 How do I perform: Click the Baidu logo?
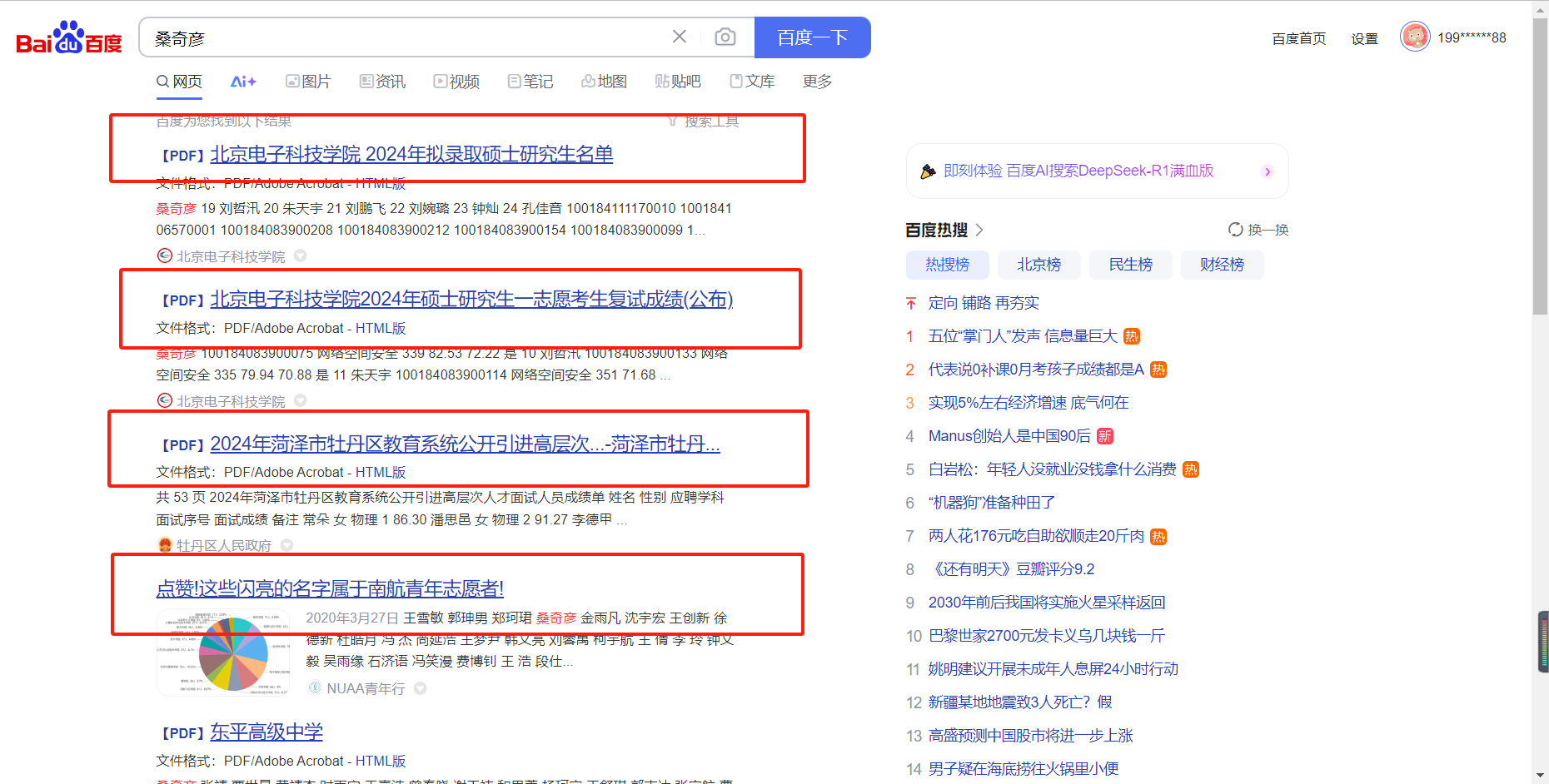pos(69,37)
